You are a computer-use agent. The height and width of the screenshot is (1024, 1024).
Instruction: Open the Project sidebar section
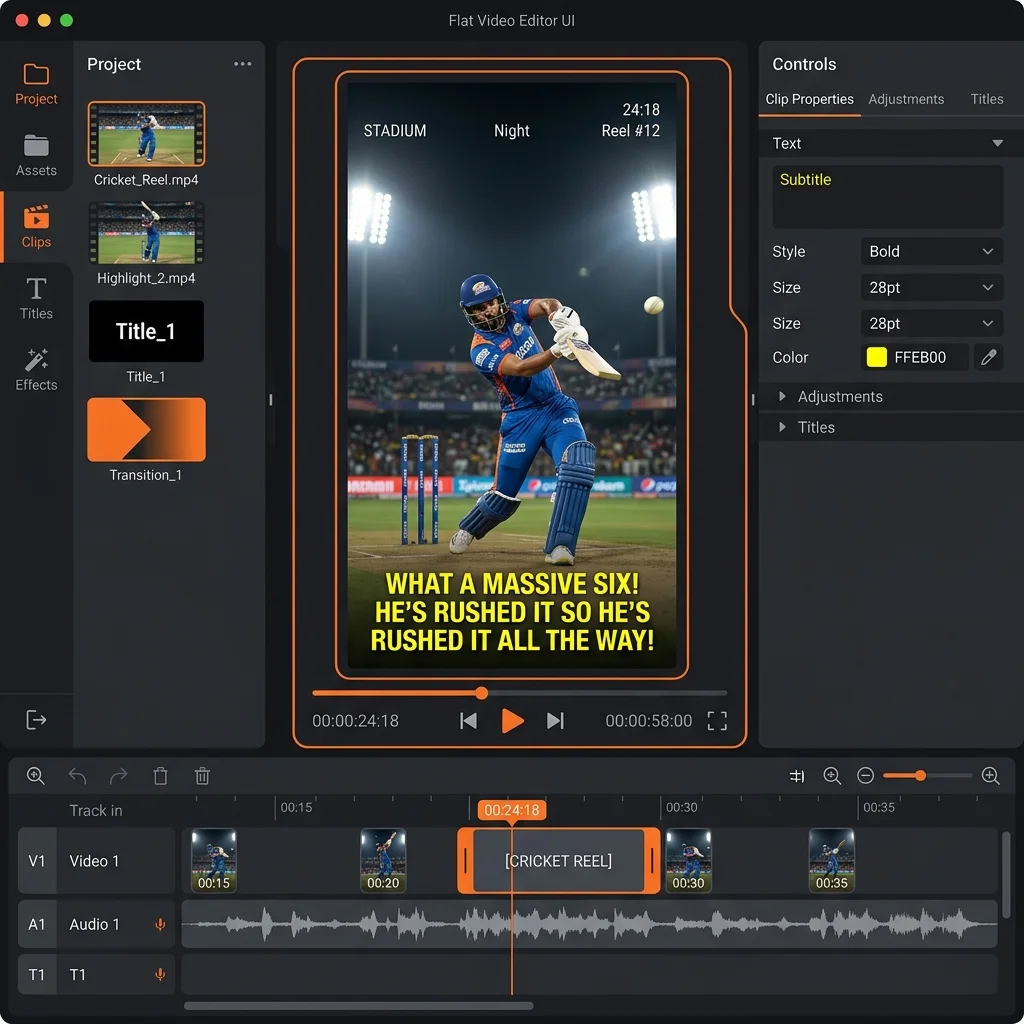[x=36, y=84]
